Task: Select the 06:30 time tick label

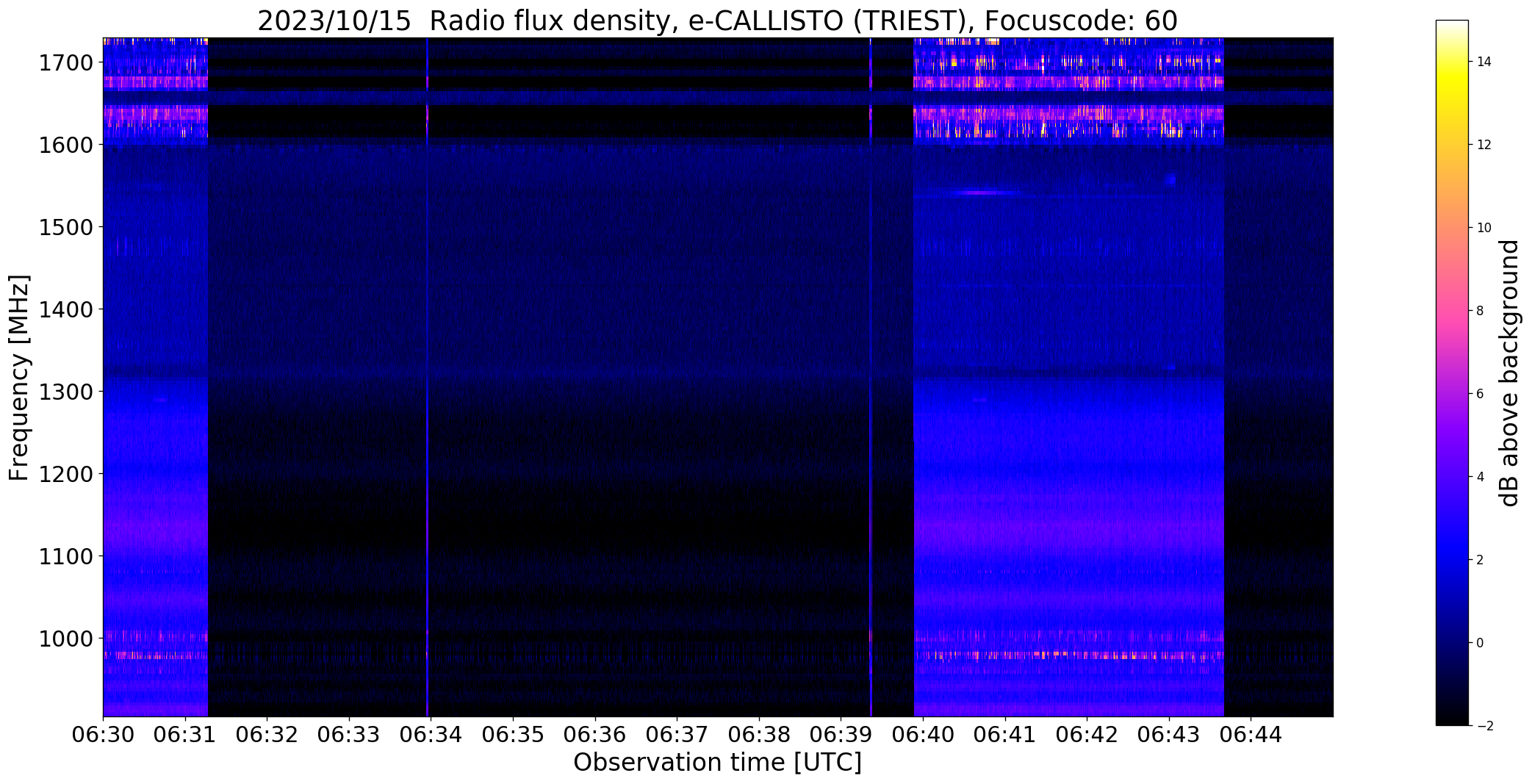Action: [x=103, y=734]
